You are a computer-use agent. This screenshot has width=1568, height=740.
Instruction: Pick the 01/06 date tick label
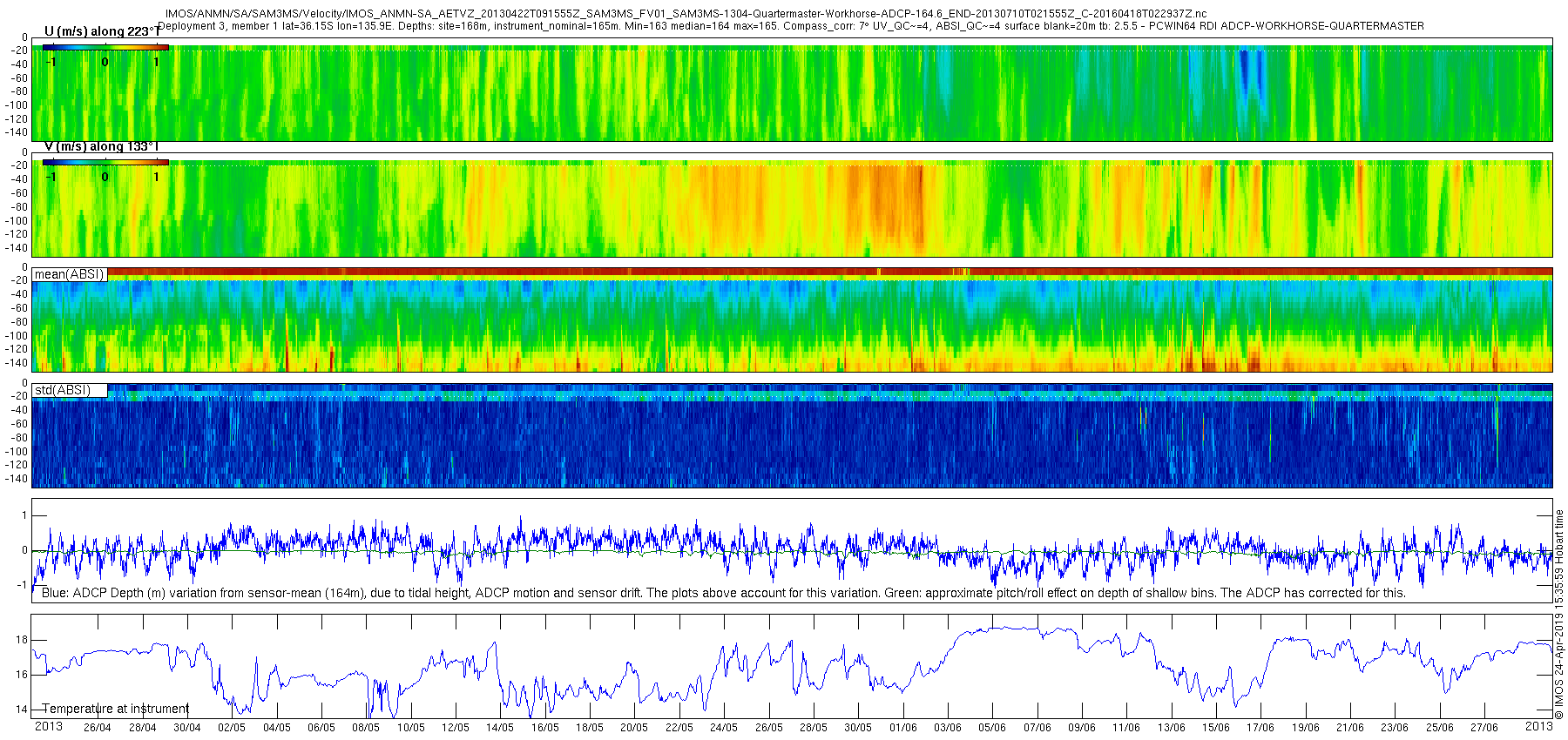click(x=903, y=728)
